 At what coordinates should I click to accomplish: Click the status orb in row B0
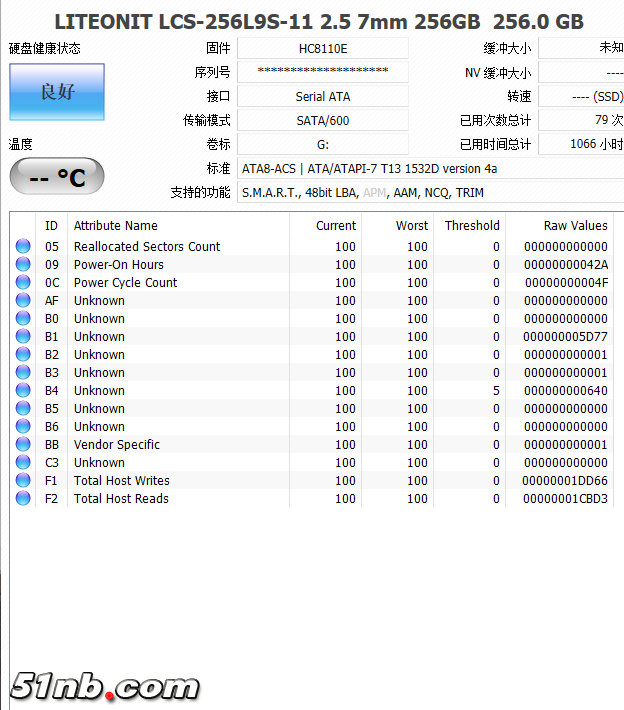click(x=23, y=318)
